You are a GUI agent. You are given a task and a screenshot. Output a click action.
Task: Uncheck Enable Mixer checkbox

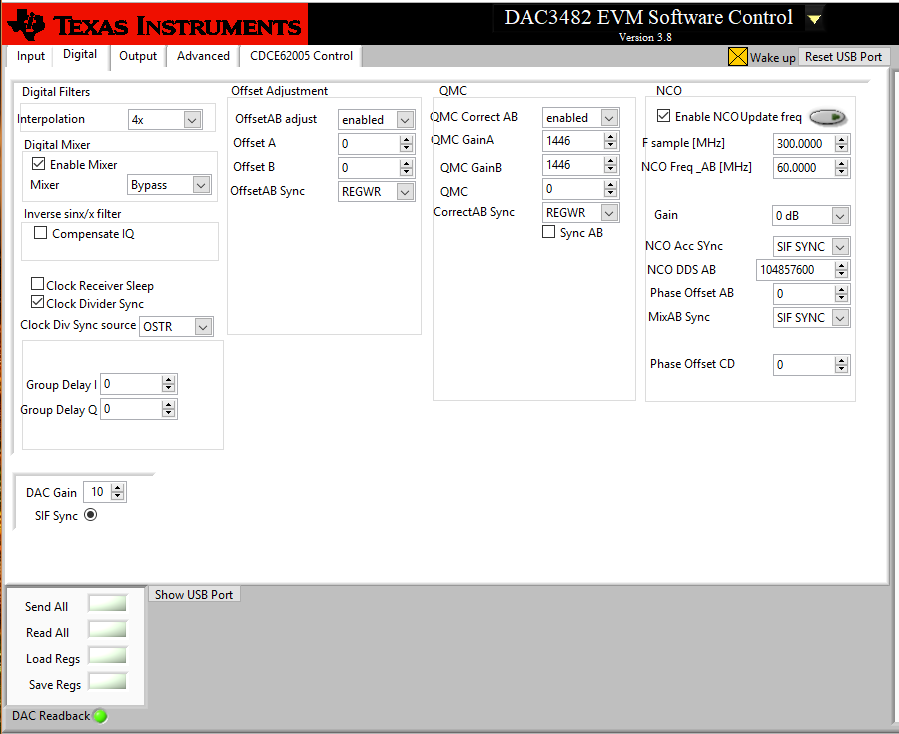38,163
